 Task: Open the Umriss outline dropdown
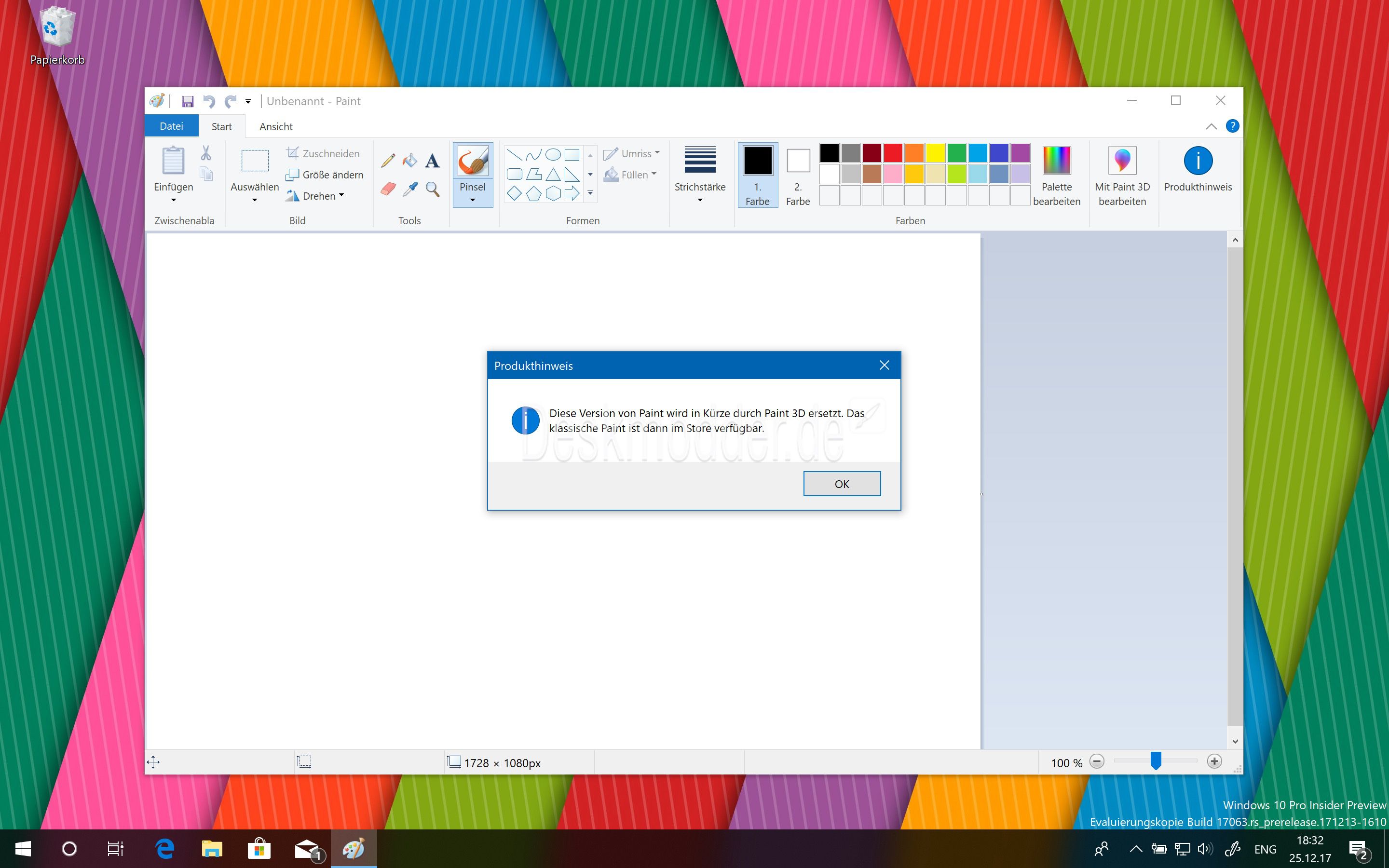(631, 153)
